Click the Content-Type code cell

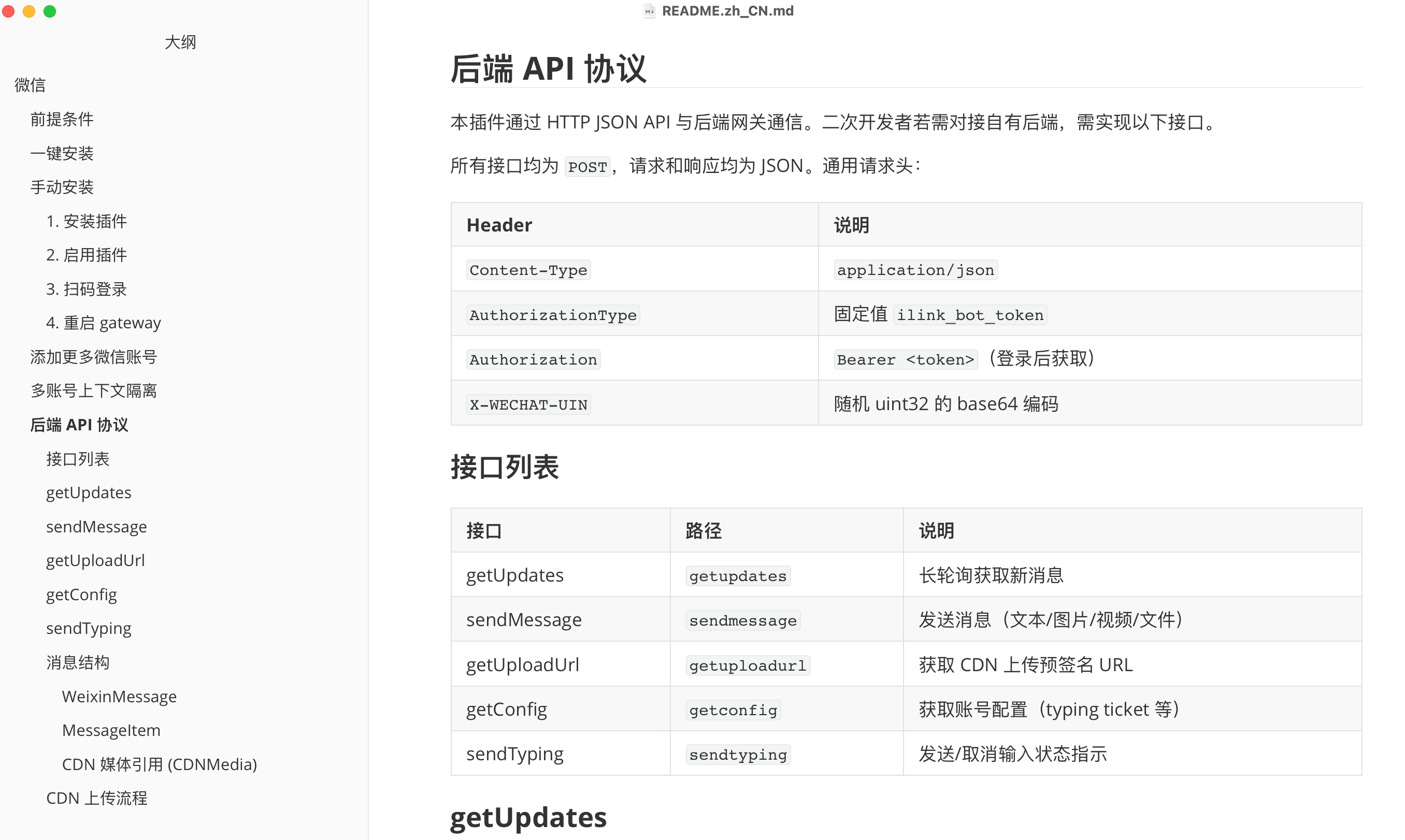tap(528, 270)
